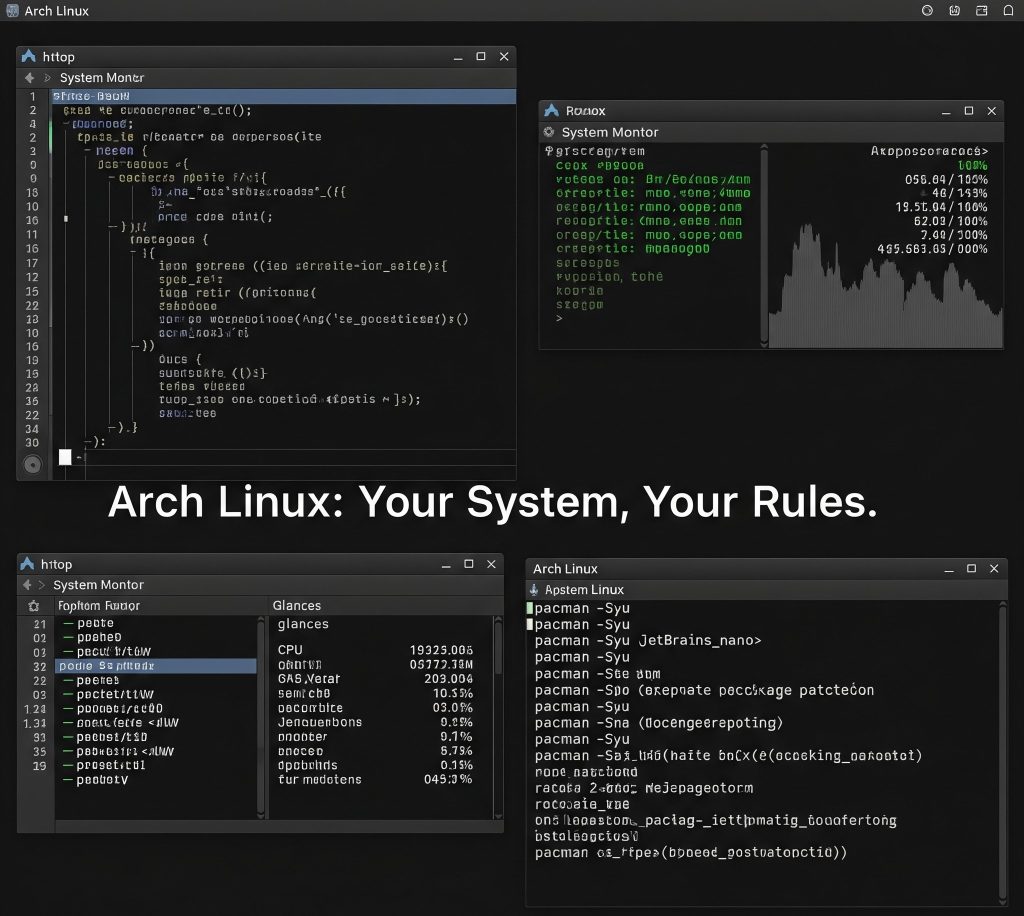The height and width of the screenshot is (916, 1024).
Task: Collapse the fold marker beside ').}' on line 34
Action: pos(112,428)
